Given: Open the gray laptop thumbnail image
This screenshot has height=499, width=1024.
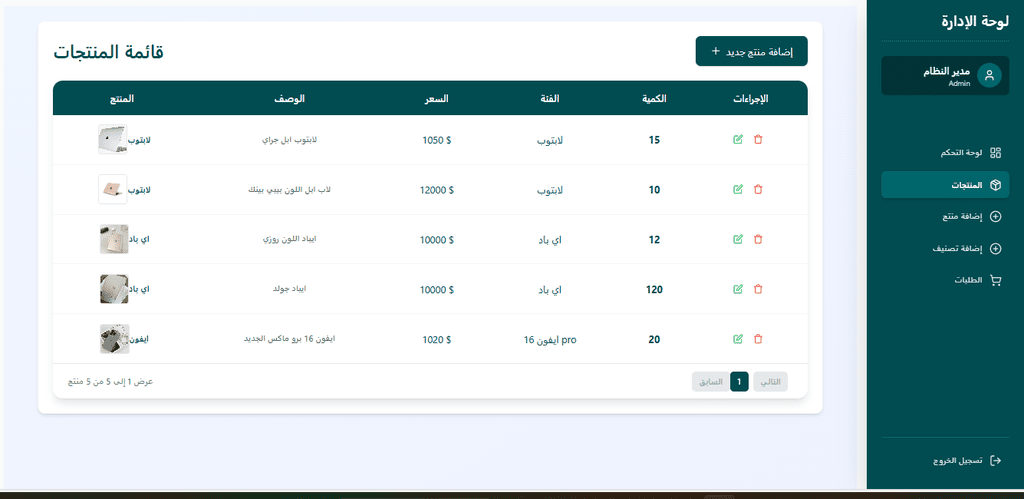Looking at the screenshot, I should point(113,140).
